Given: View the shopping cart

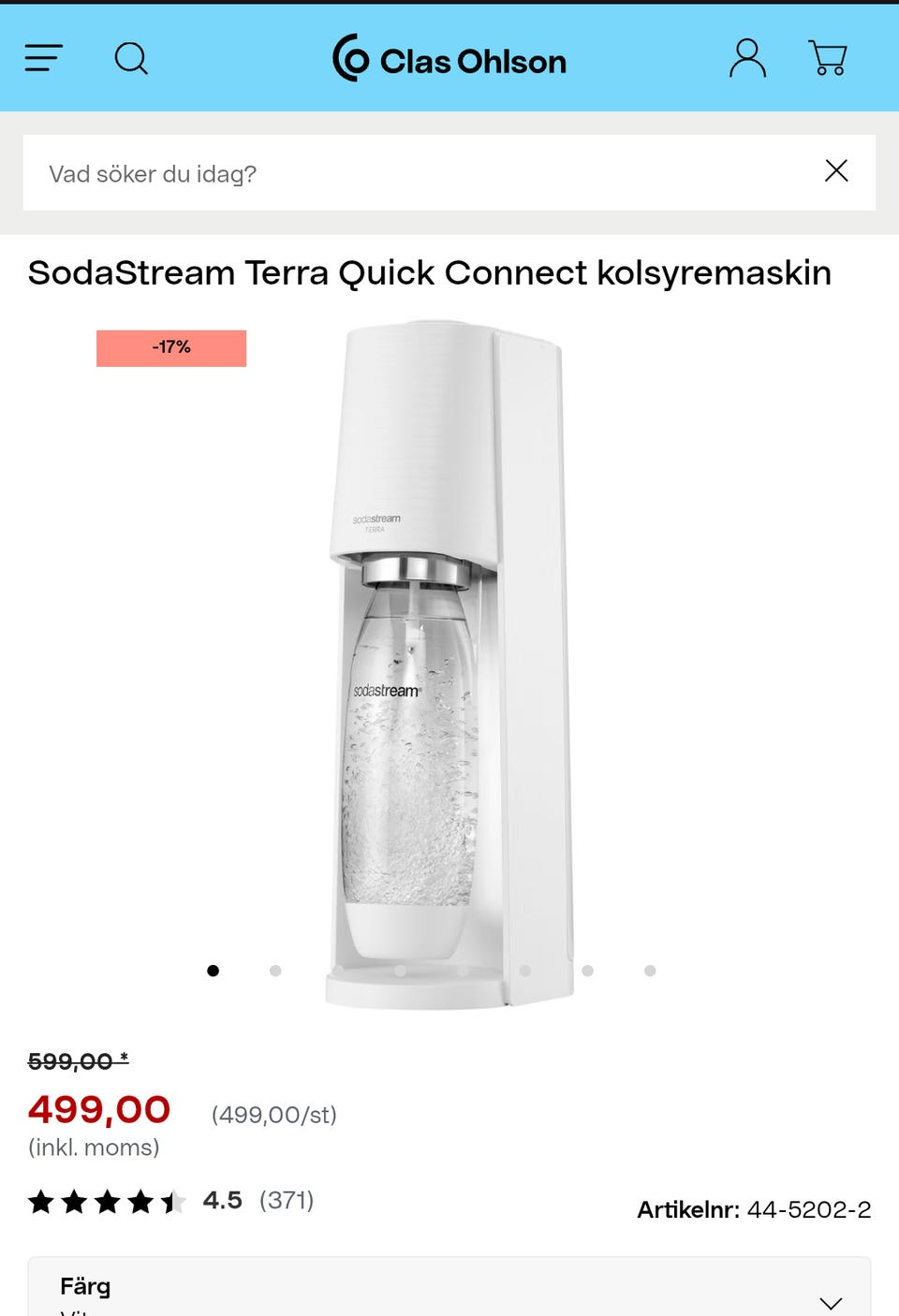Looking at the screenshot, I should pos(828,58).
